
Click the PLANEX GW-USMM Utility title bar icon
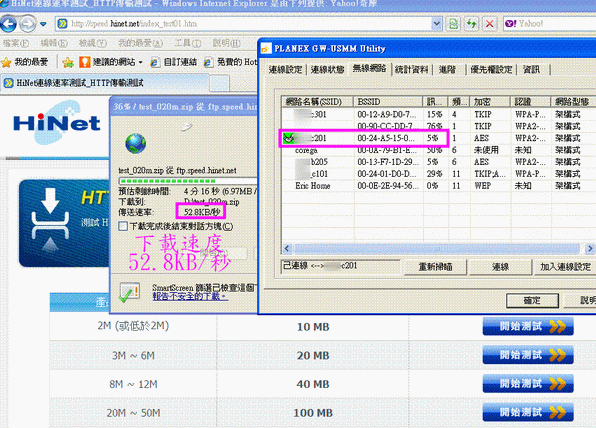click(x=266, y=49)
